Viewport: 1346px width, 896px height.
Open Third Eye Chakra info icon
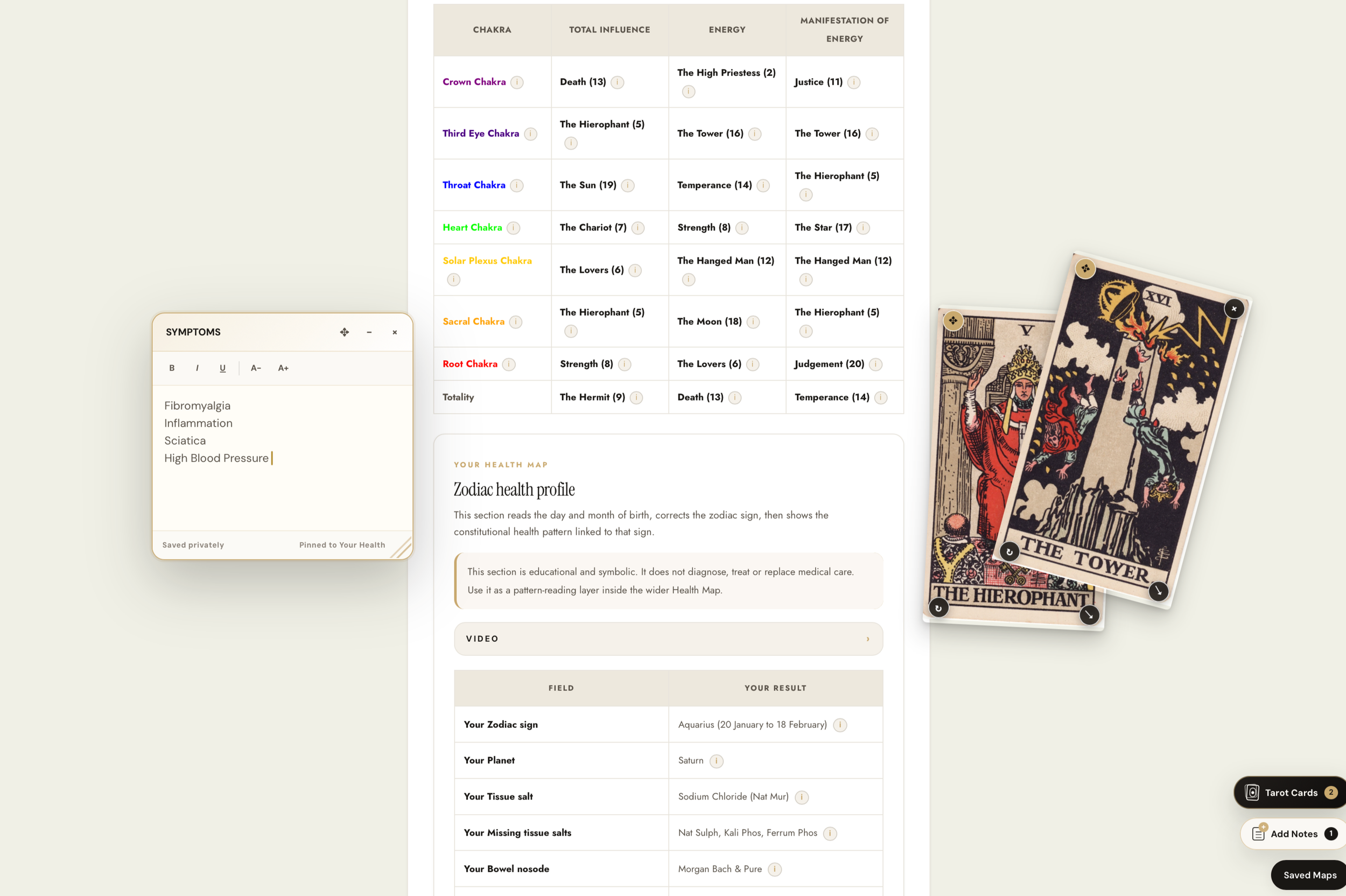[x=530, y=134]
